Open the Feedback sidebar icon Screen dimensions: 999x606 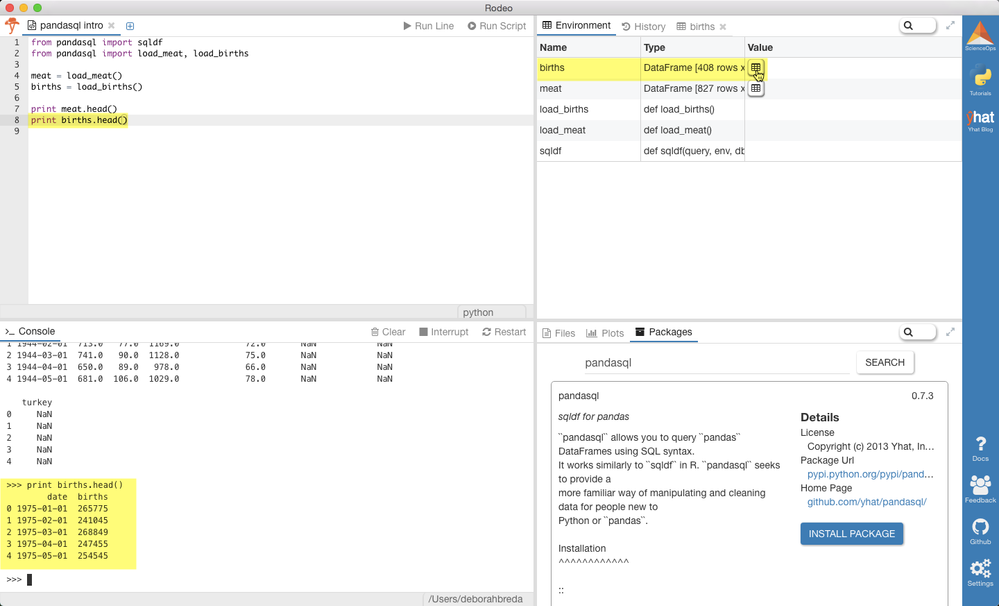click(x=980, y=489)
